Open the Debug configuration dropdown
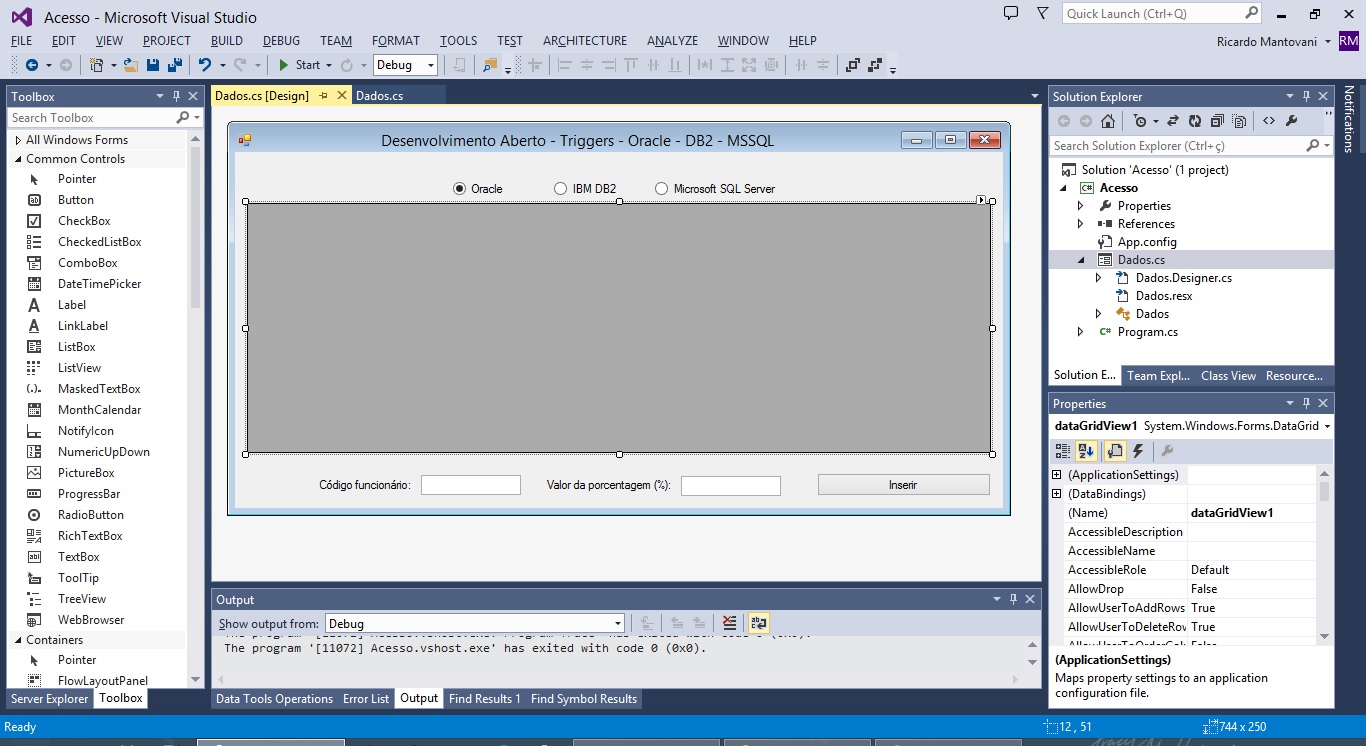 (431, 65)
